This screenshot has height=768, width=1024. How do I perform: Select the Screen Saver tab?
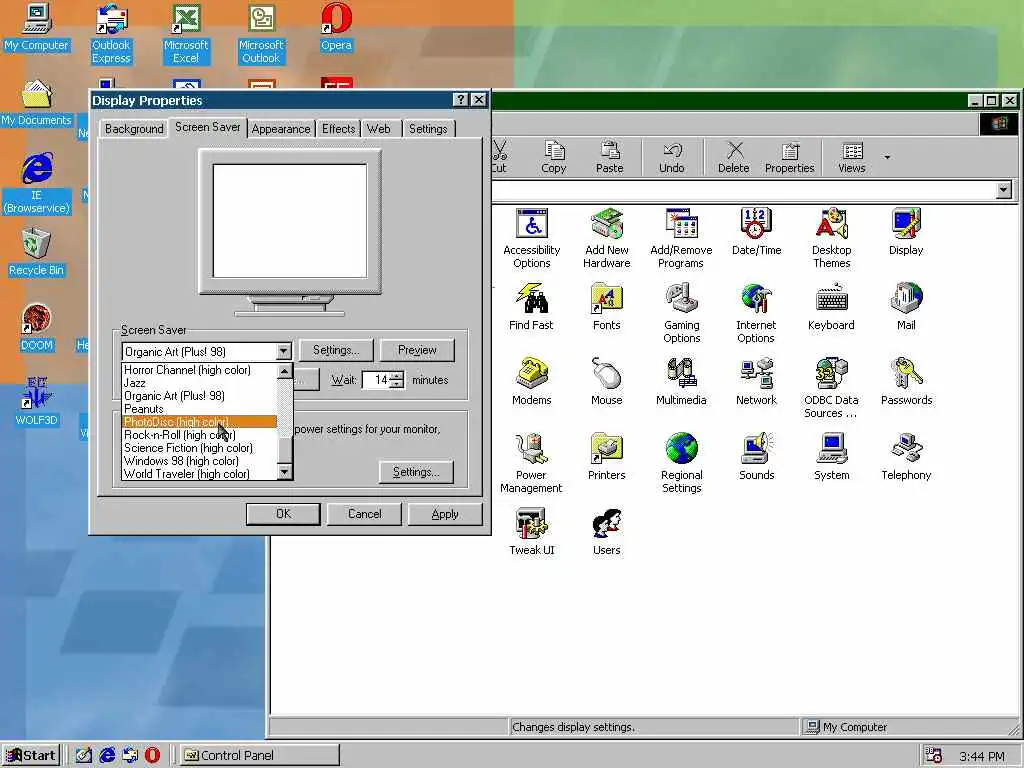[208, 127]
